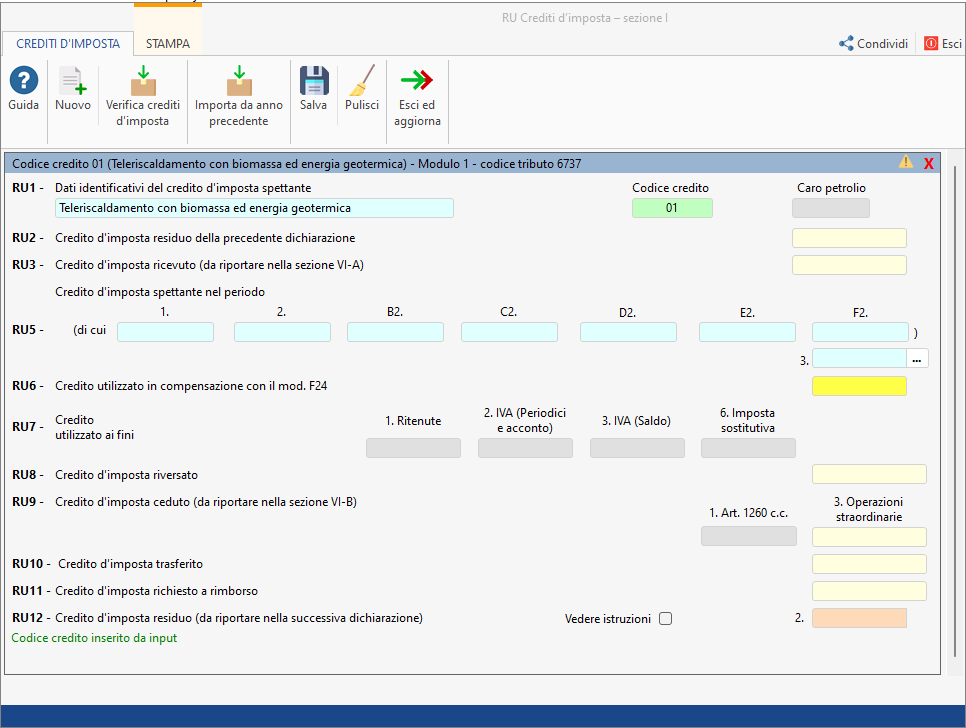Click RU9 Operazioni straordinarie field

pos(869,537)
